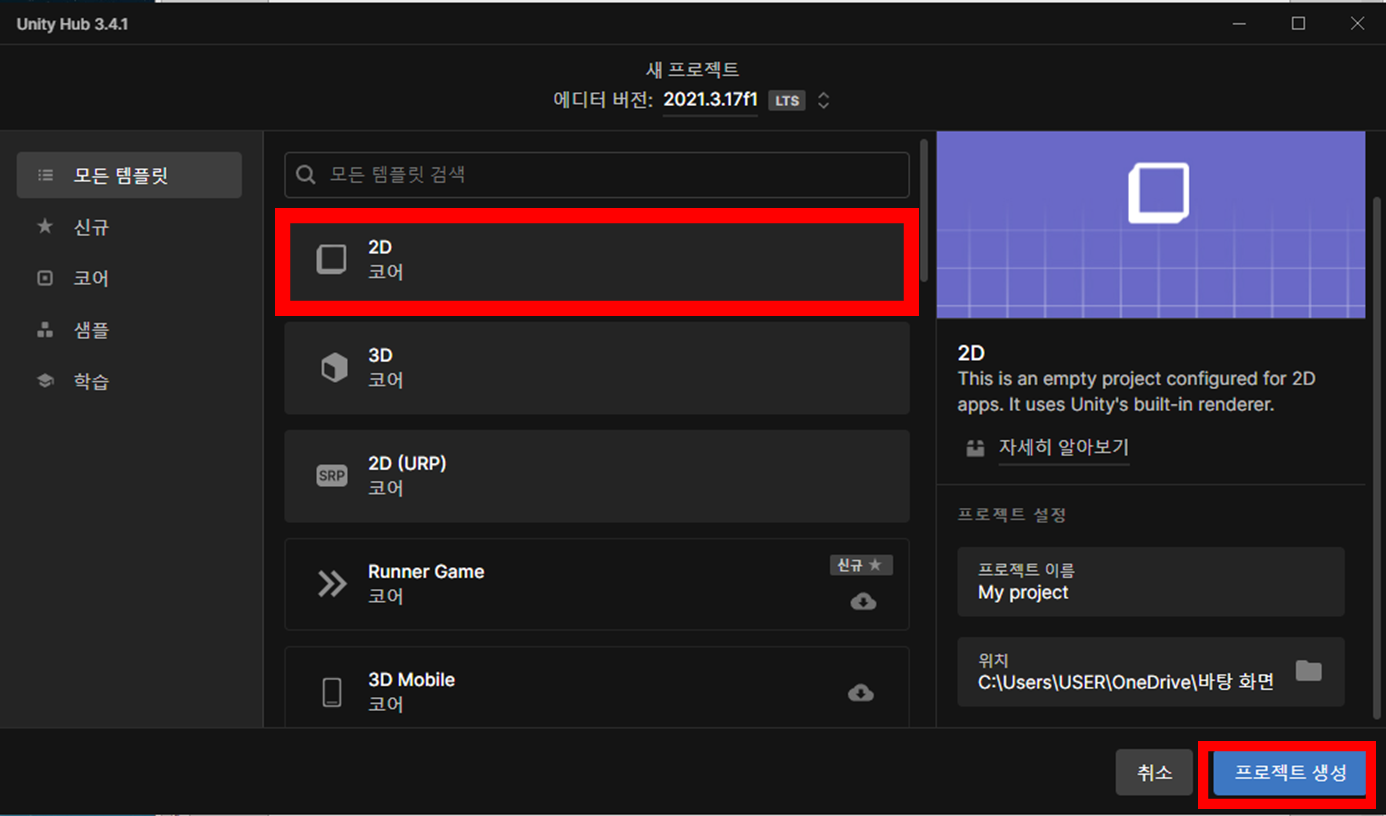1386x816 pixels.
Task: Click the 2D title in details panel
Action: coord(971,353)
